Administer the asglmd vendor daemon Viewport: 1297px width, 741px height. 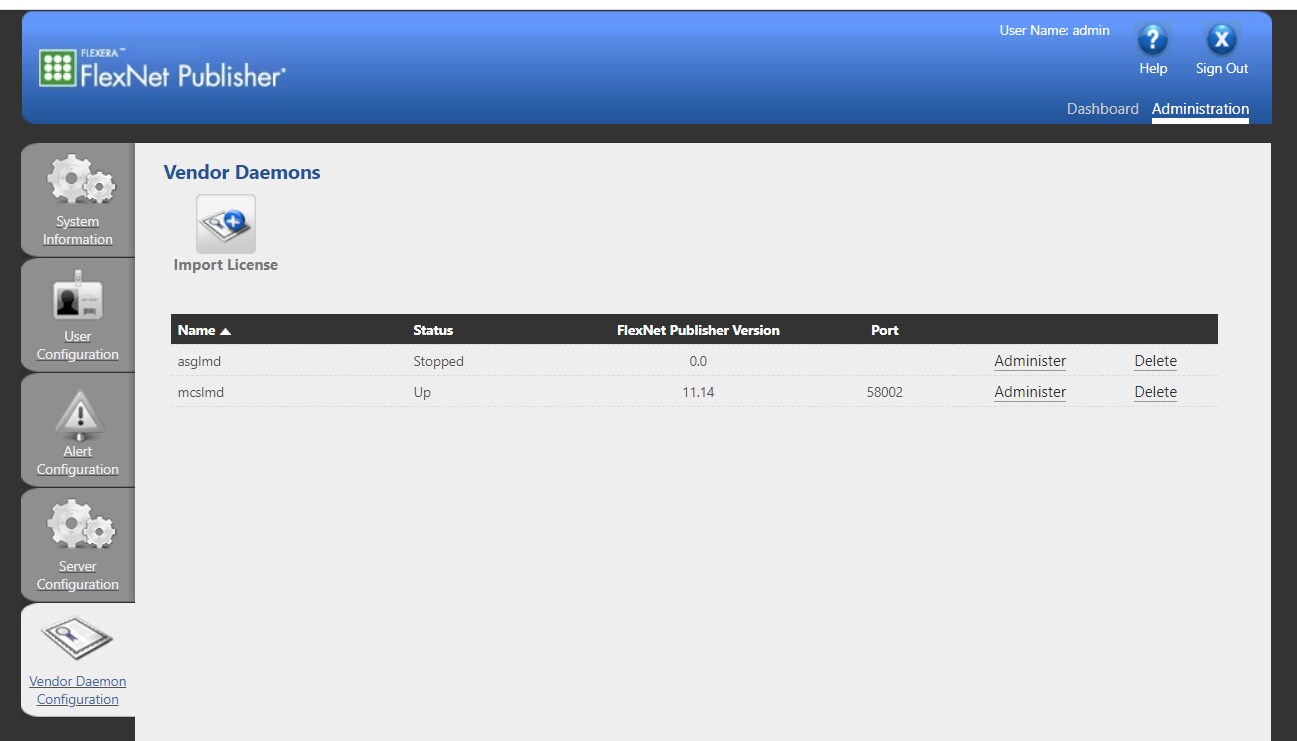coord(1029,361)
